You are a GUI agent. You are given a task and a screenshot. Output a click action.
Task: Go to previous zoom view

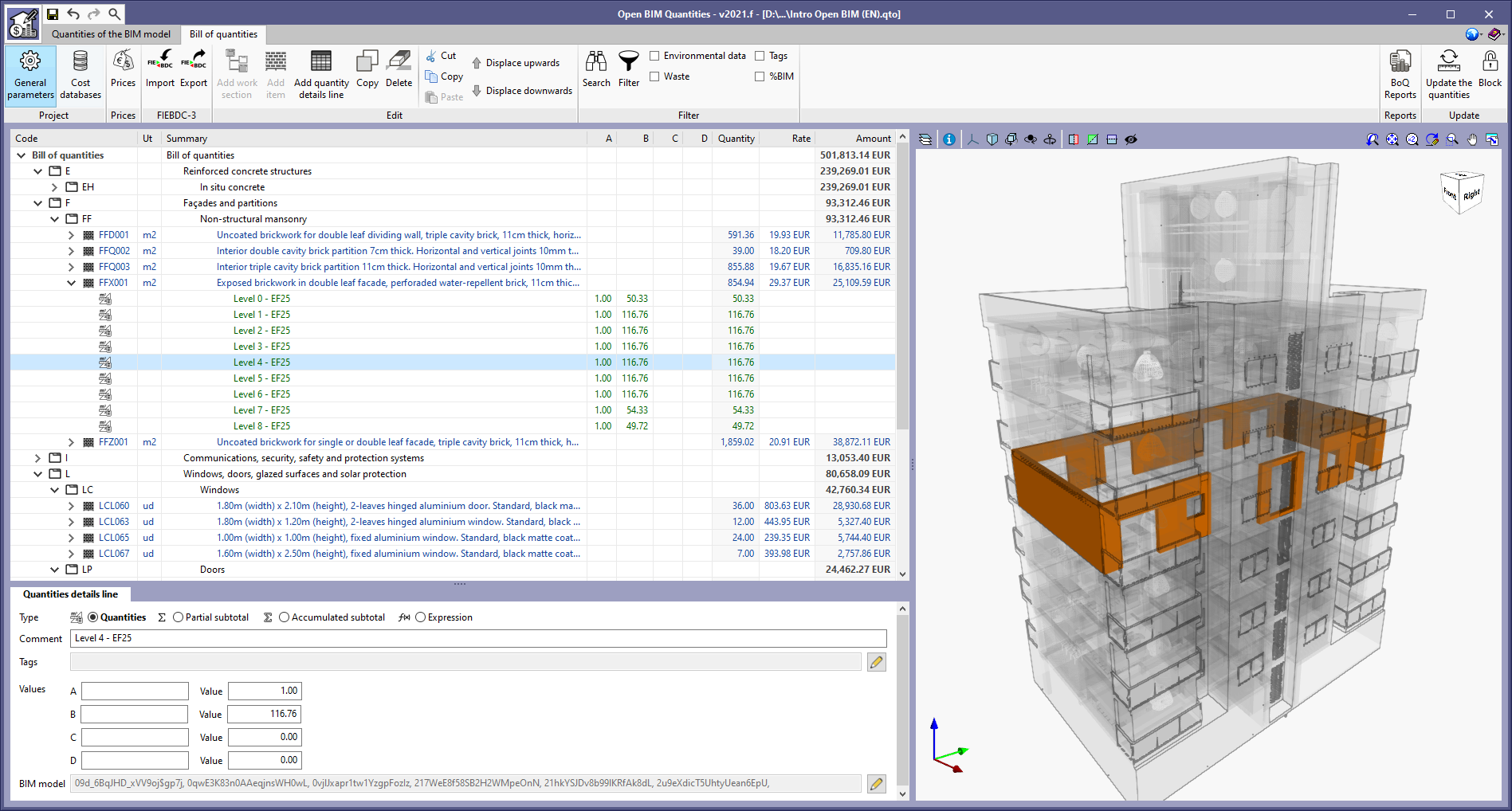(x=1373, y=139)
